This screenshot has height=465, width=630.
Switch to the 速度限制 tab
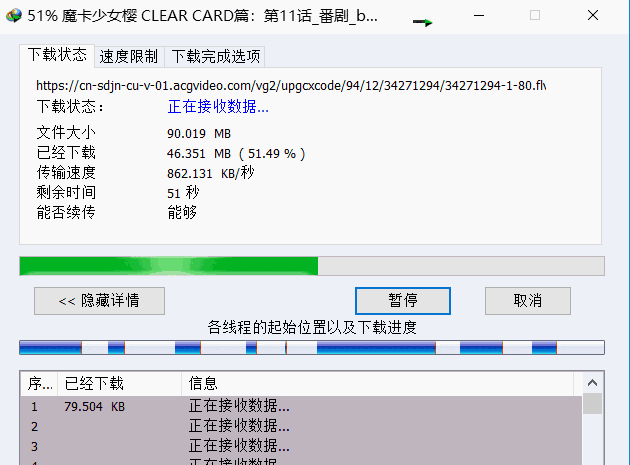click(129, 56)
